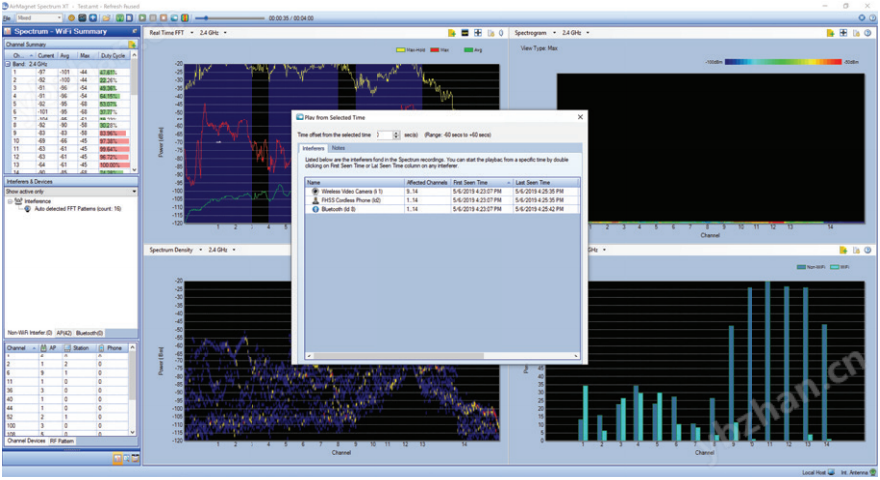Click the Channel Summary export icon
This screenshot has height=480, width=880.
tap(132, 45)
